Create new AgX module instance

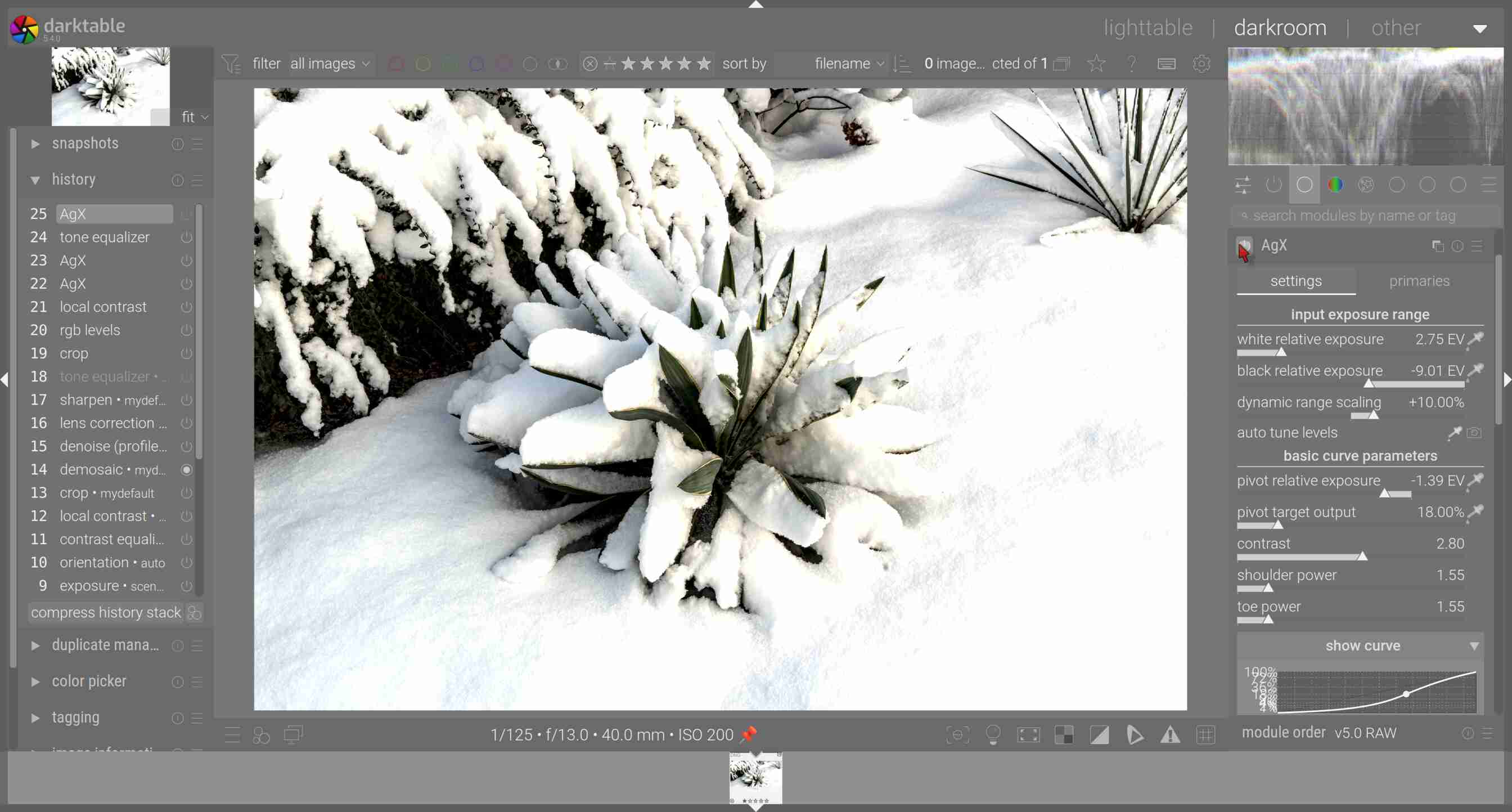(x=1437, y=246)
